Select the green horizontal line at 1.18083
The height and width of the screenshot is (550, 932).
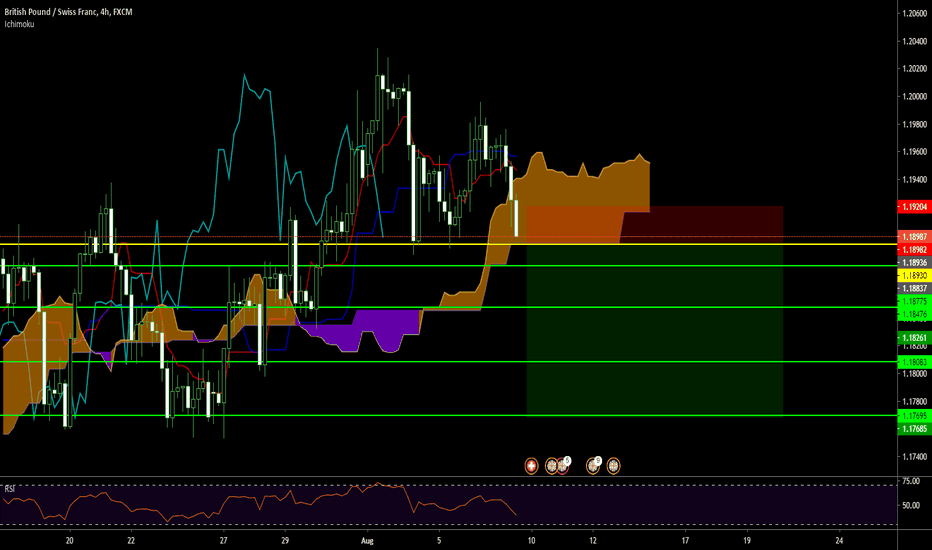click(x=448, y=362)
